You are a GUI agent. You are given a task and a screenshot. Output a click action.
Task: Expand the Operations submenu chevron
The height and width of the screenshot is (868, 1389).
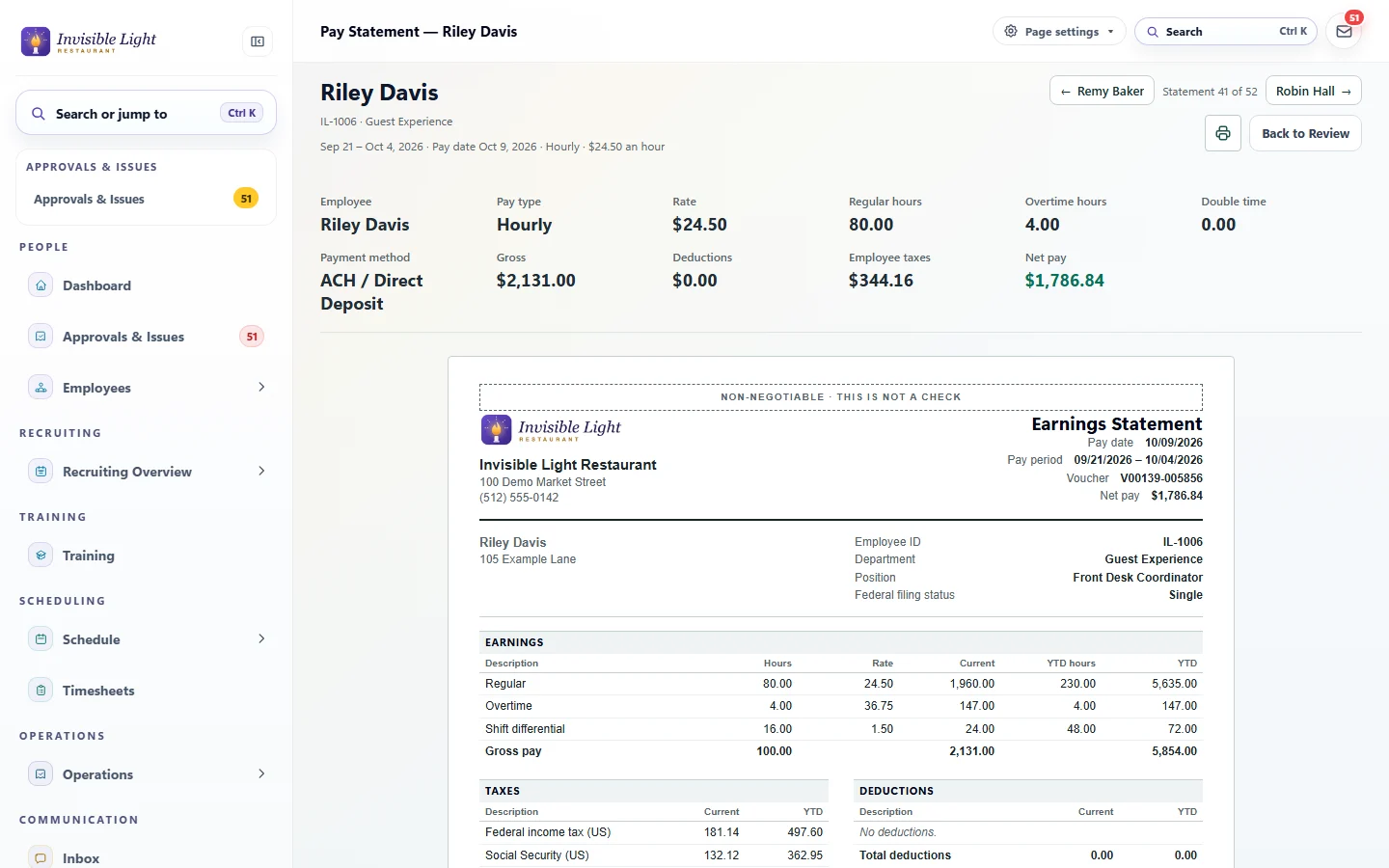[x=261, y=773]
